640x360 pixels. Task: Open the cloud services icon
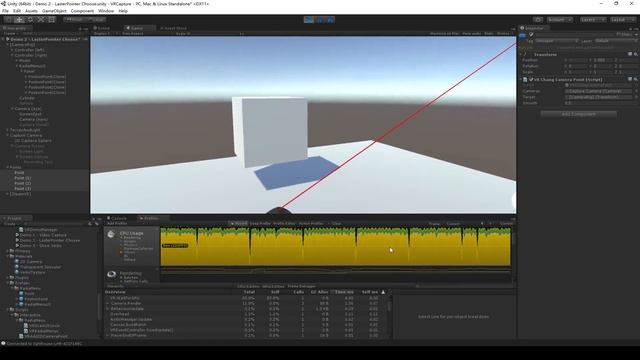coord(538,20)
